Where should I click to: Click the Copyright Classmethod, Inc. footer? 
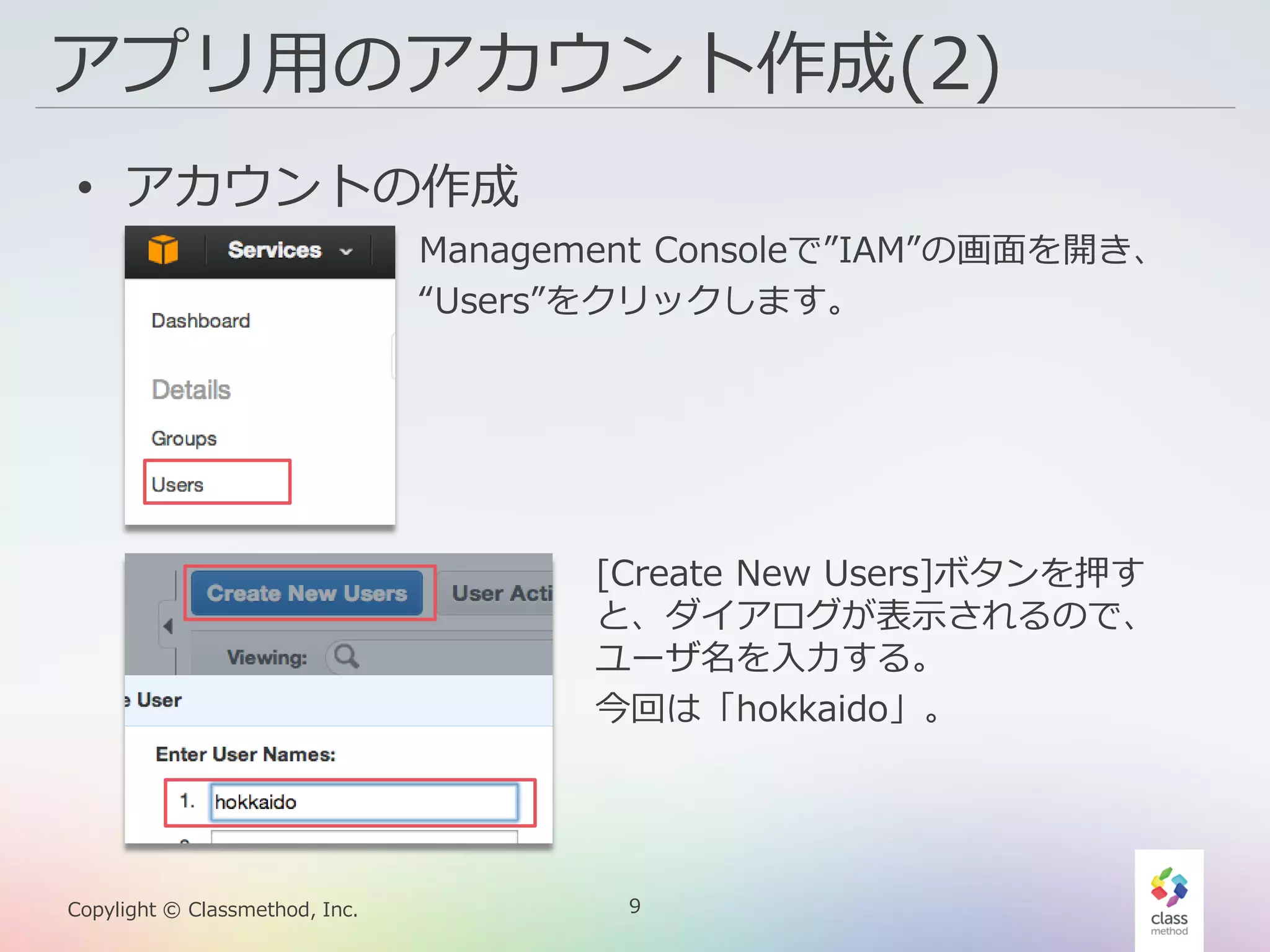pos(213,910)
